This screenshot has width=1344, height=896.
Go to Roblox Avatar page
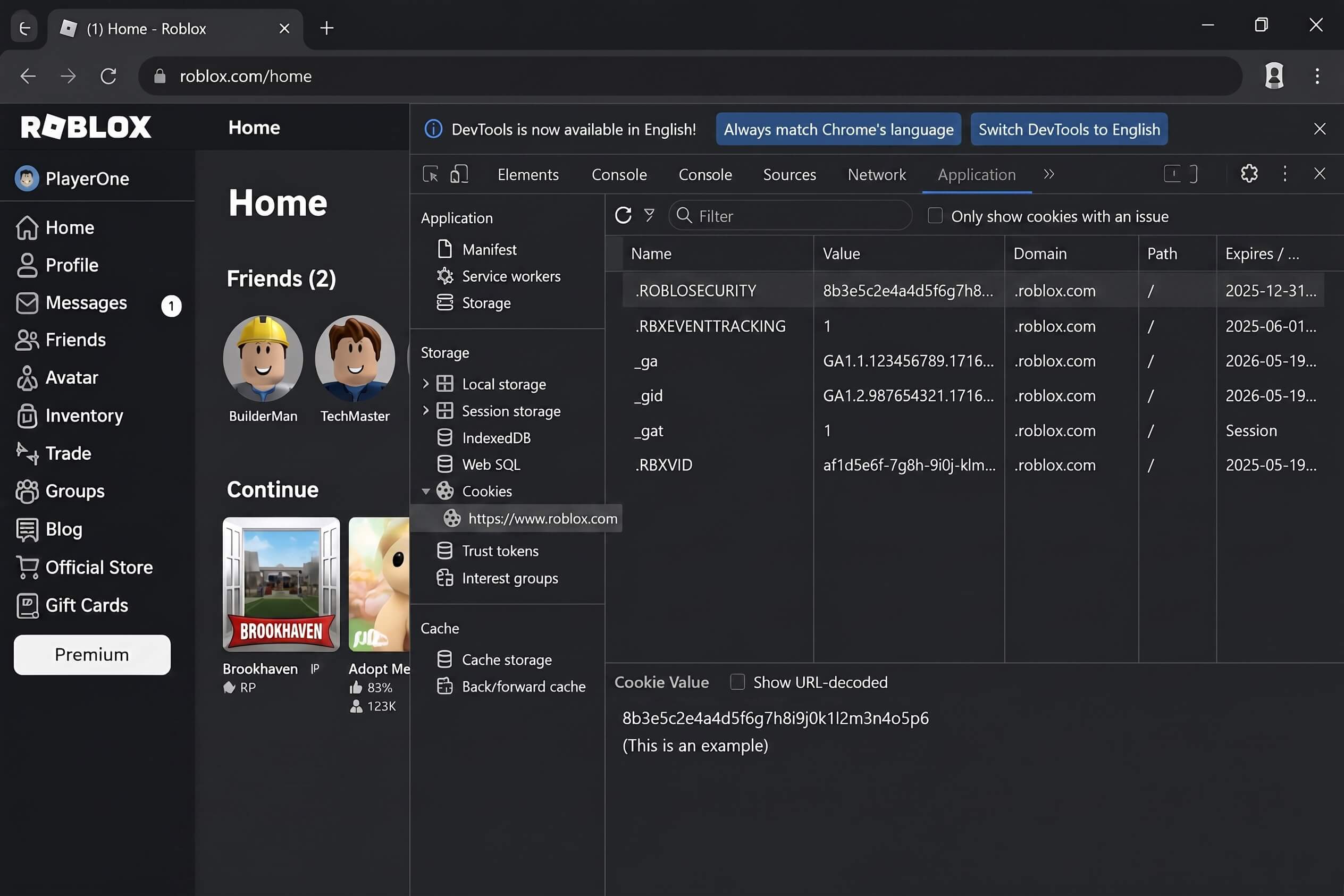(57, 377)
